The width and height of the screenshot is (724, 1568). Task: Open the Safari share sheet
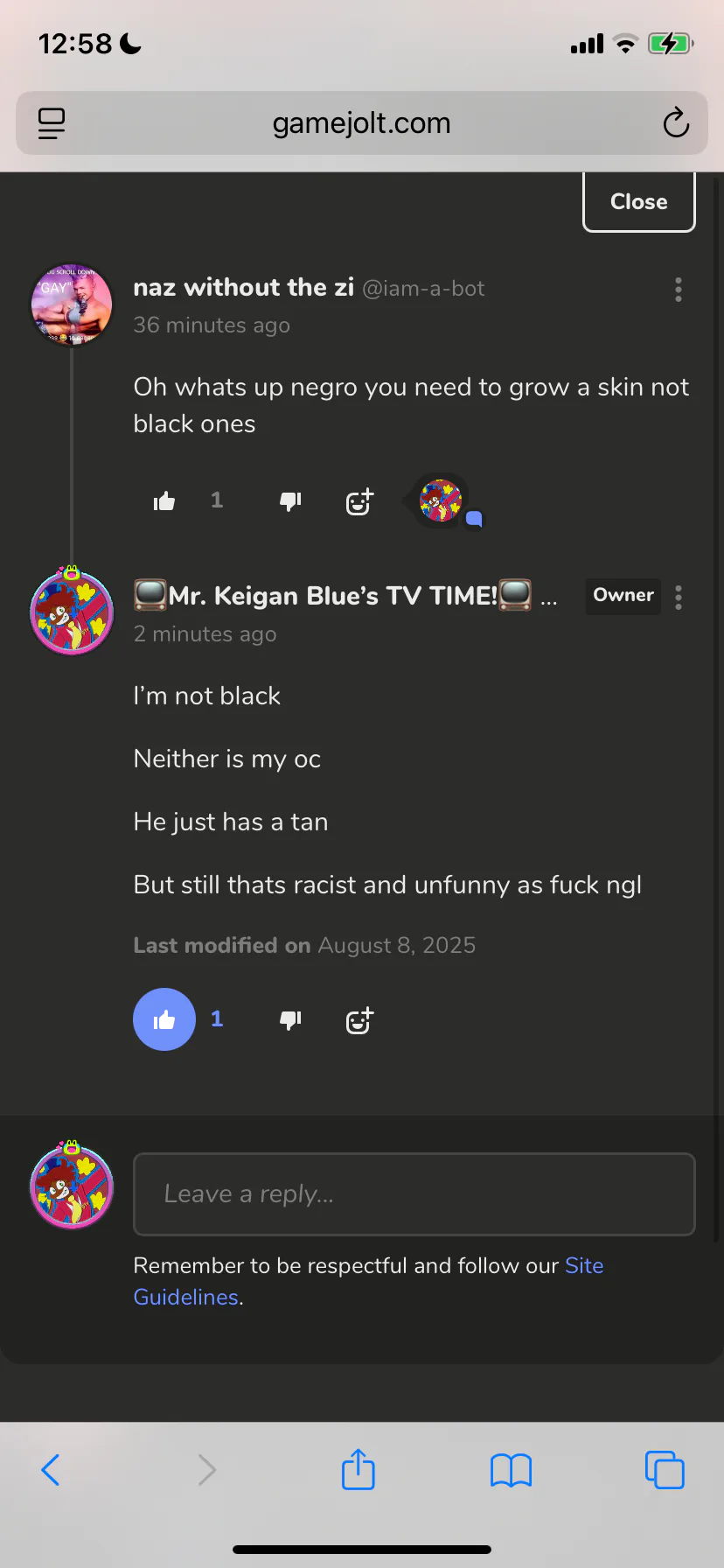[x=359, y=1469]
